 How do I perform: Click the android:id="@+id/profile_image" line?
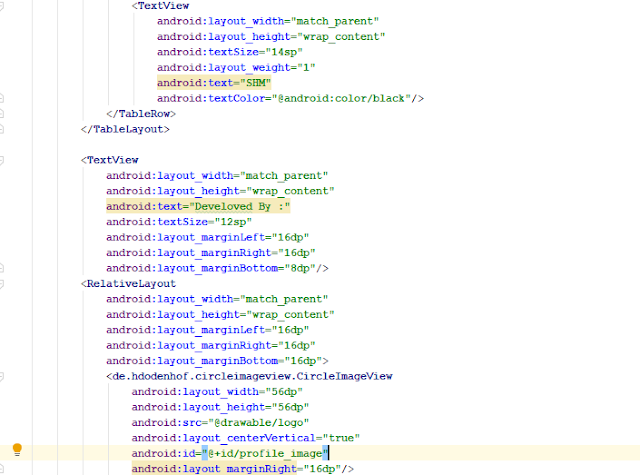click(x=230, y=453)
